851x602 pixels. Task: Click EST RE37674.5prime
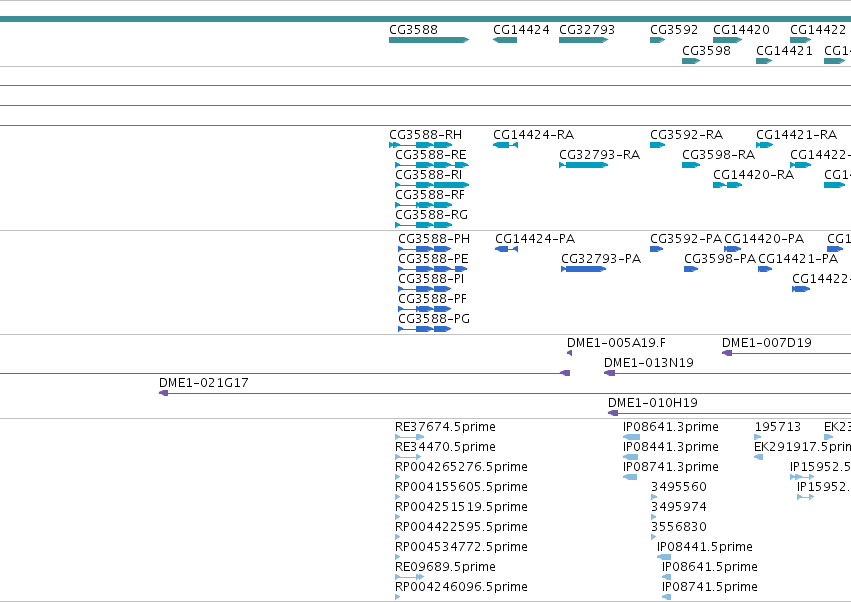(x=410, y=437)
